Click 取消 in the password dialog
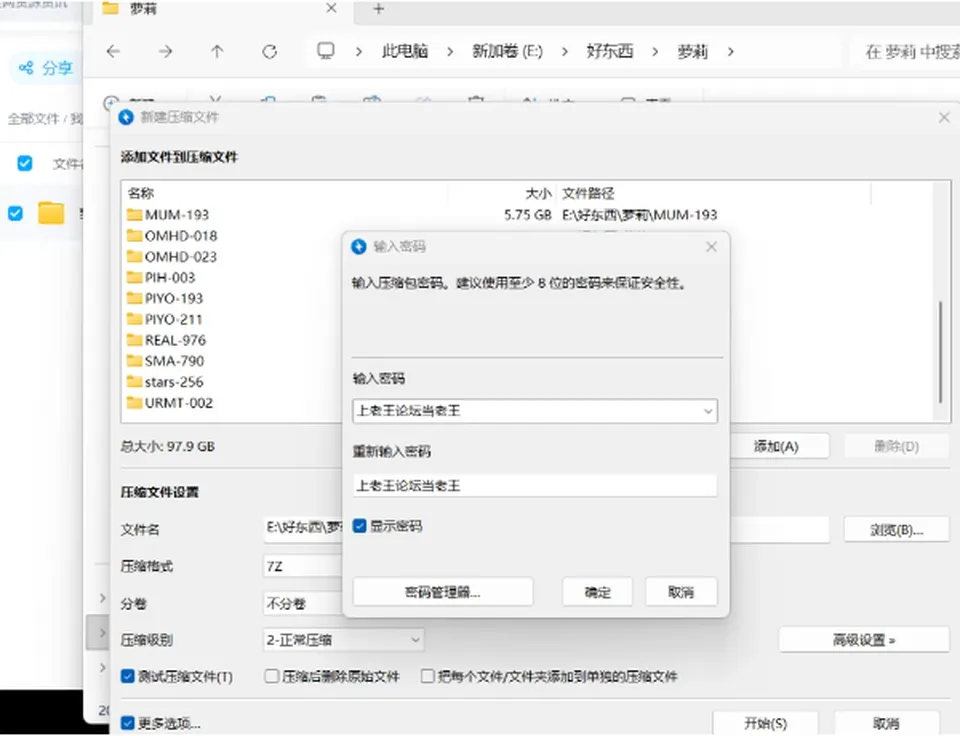The image size is (960, 736). point(681,592)
